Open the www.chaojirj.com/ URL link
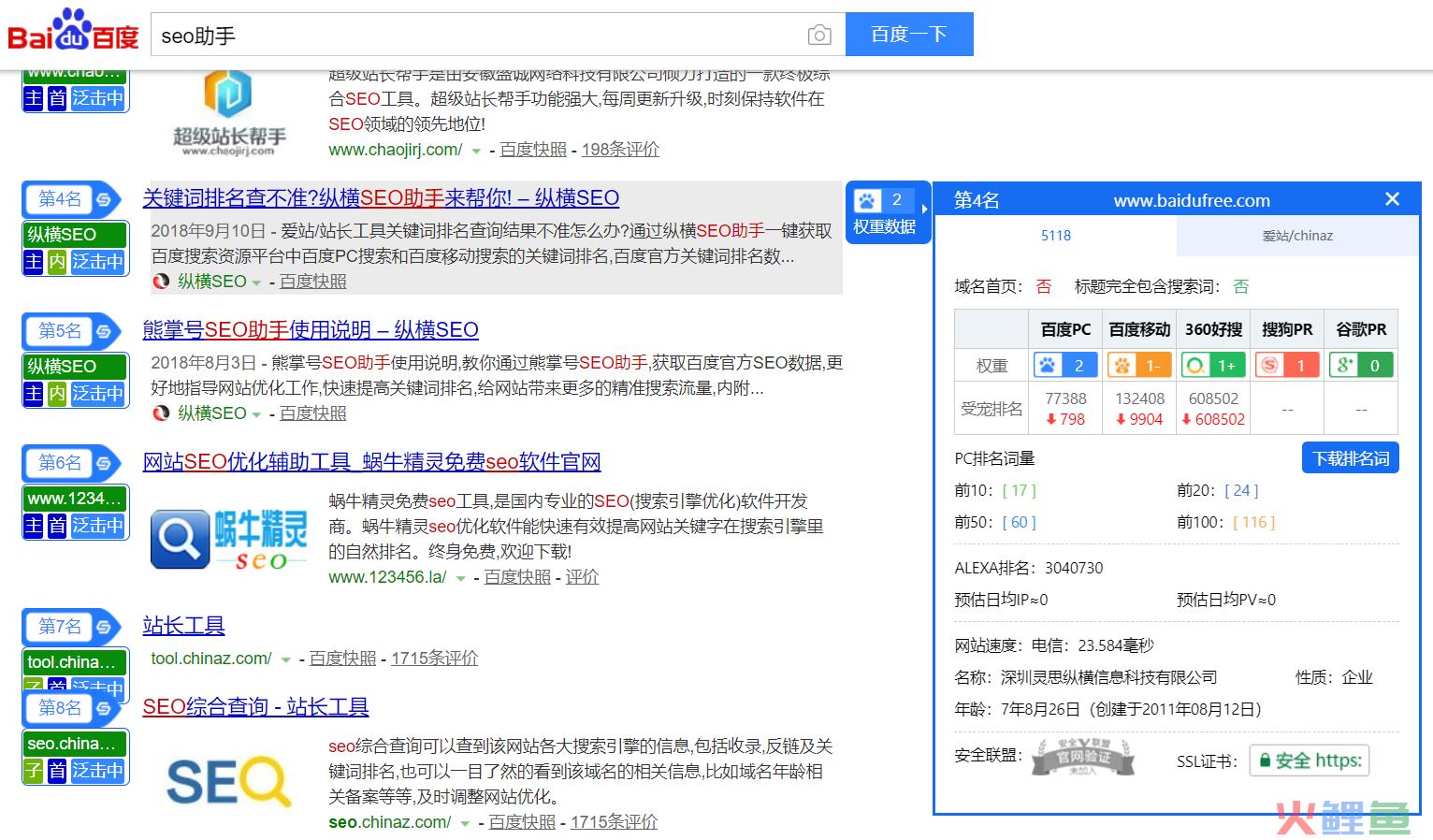This screenshot has width=1433, height=840. pos(395,150)
